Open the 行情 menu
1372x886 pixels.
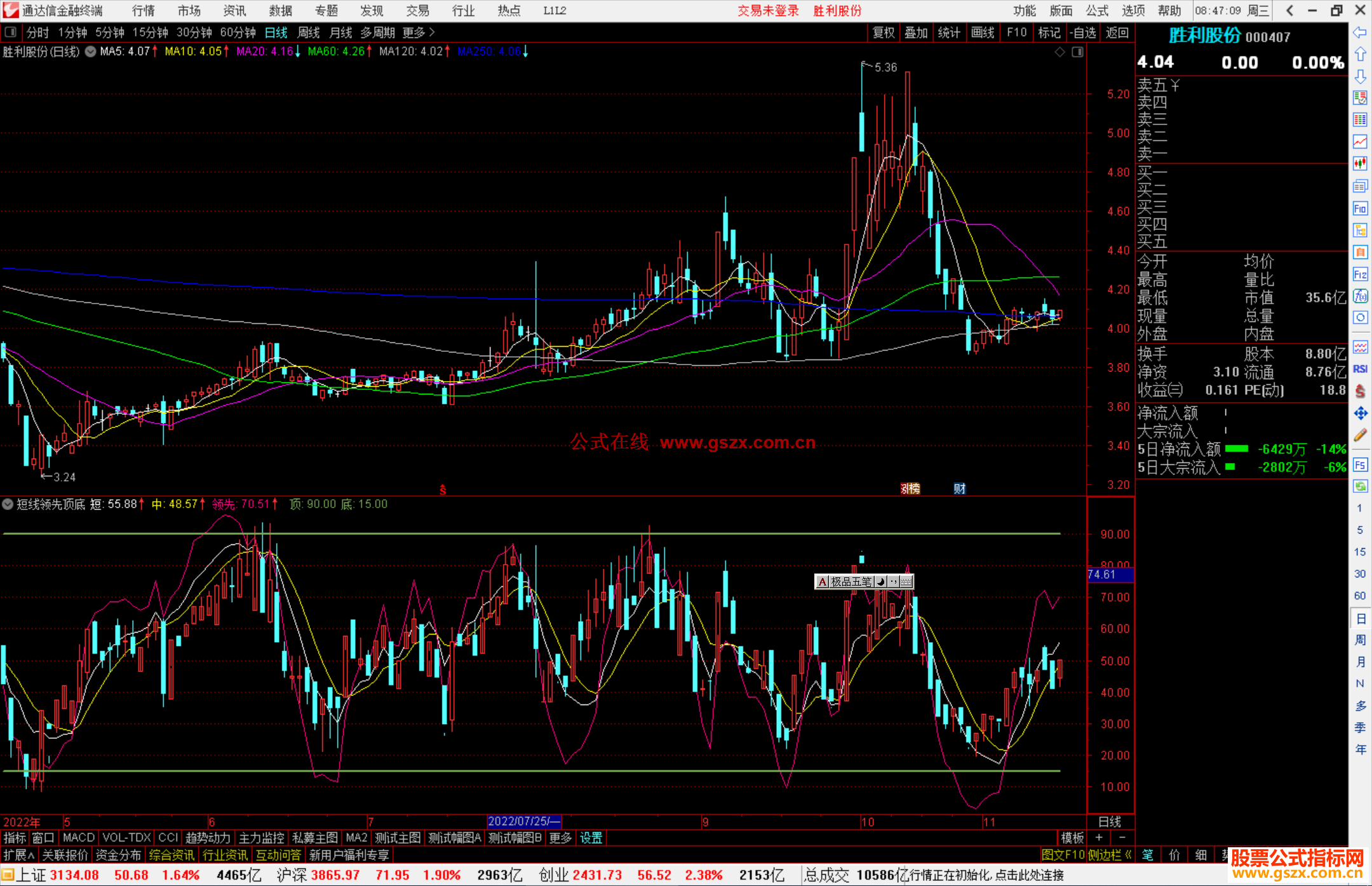coord(143,11)
